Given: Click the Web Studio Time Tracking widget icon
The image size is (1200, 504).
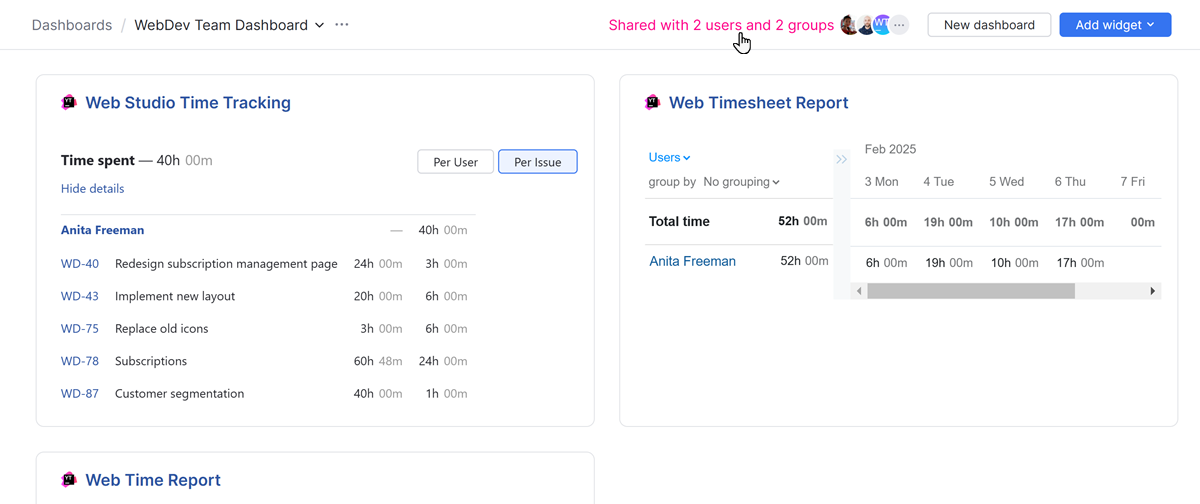Looking at the screenshot, I should [x=69, y=102].
